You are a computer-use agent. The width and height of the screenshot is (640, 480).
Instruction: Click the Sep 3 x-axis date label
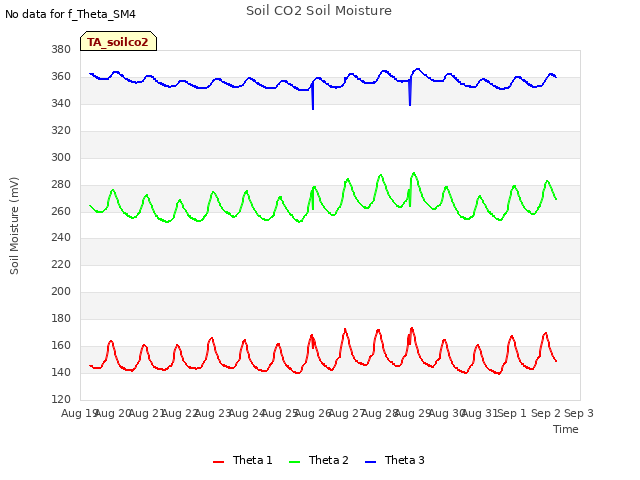[x=579, y=413]
